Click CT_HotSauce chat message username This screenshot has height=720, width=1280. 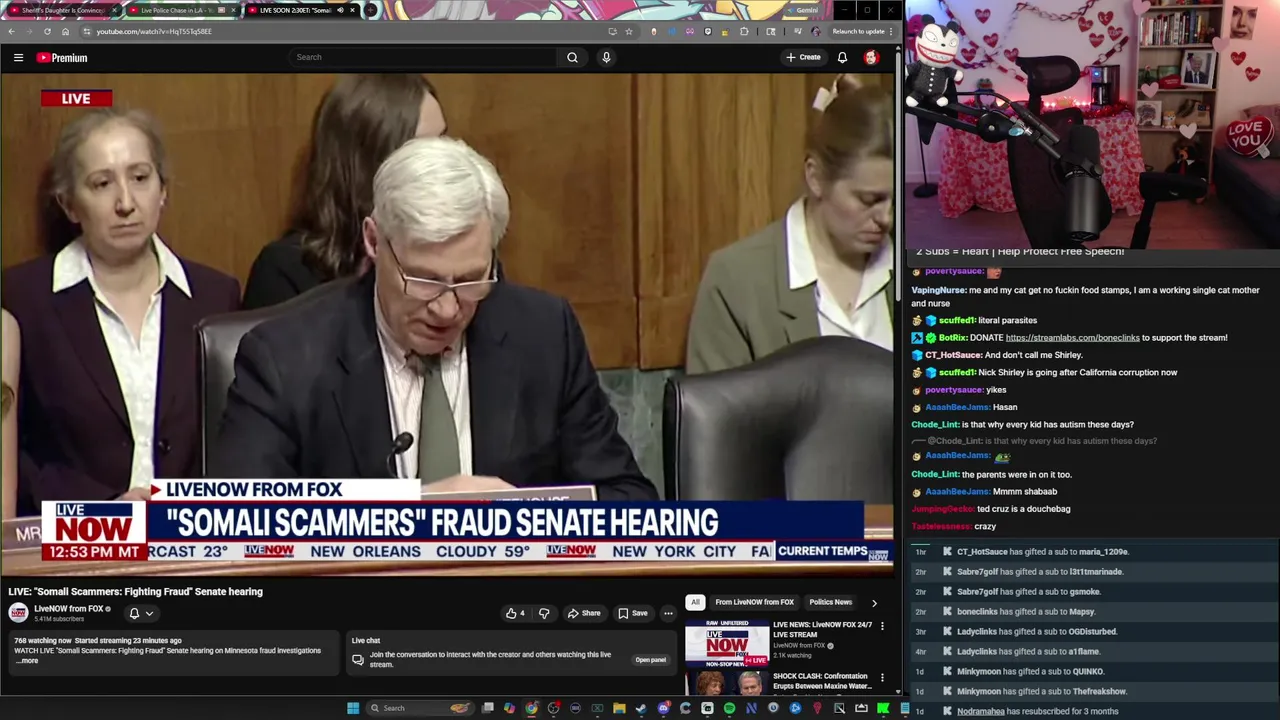953,355
